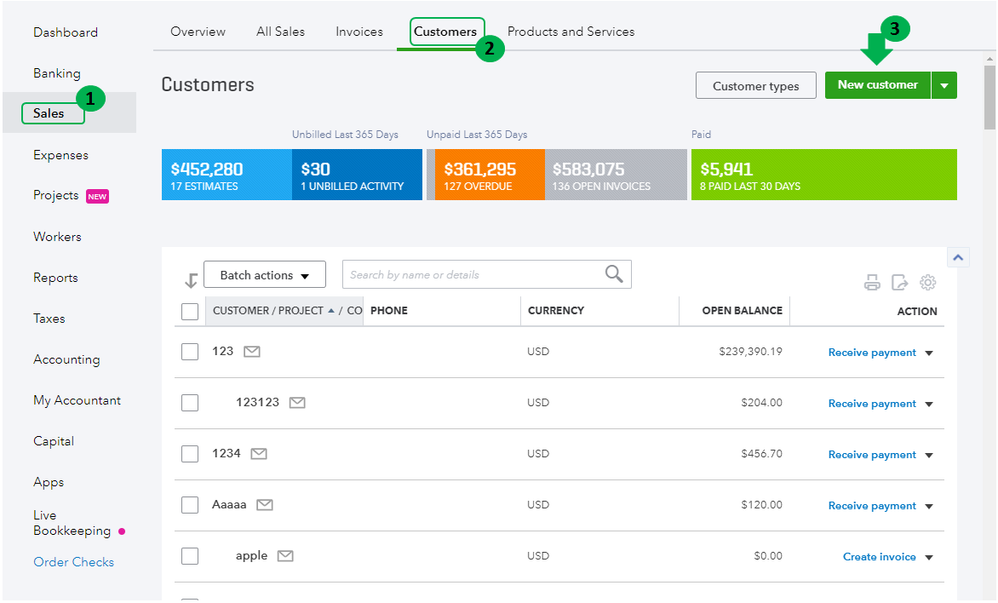Open Sales in the sidebar
998x603 pixels.
(48, 113)
